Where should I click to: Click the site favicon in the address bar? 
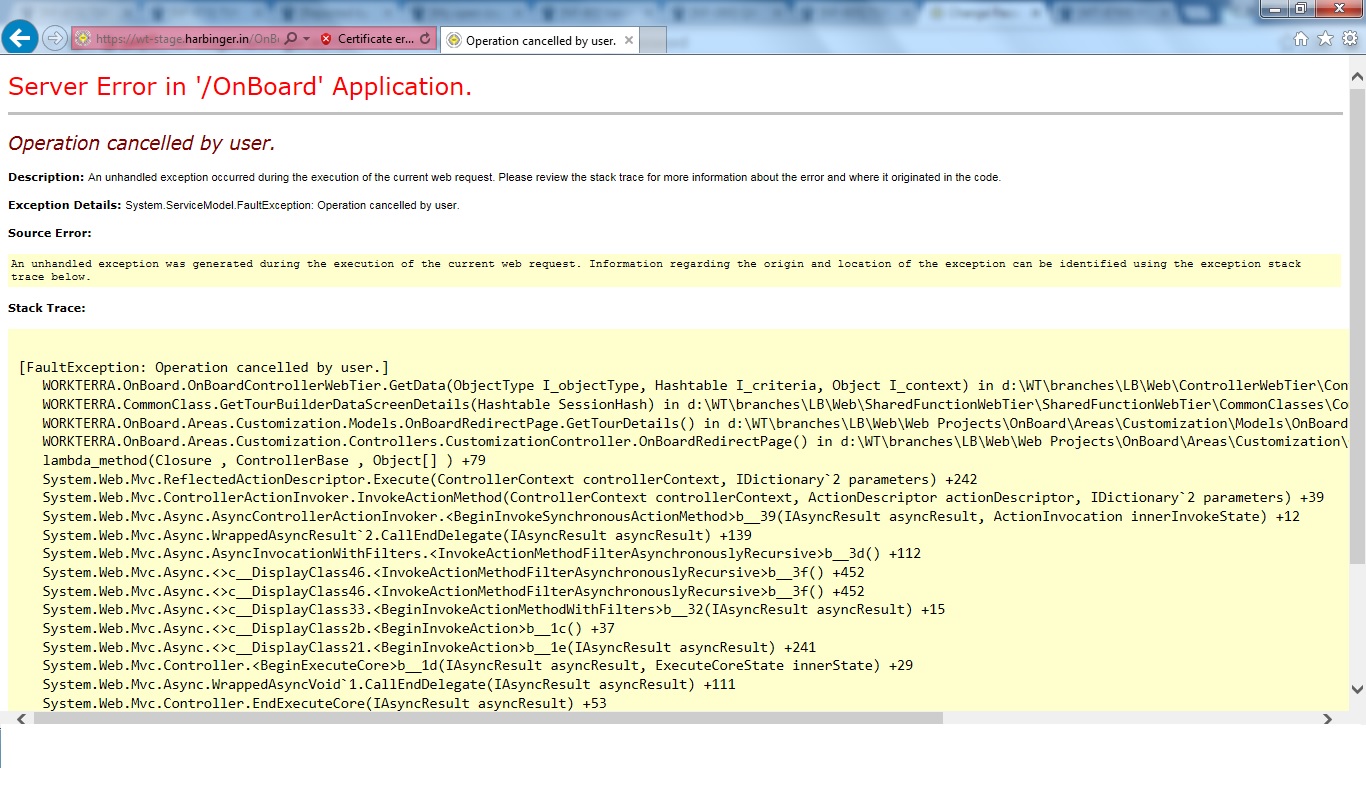[83, 39]
